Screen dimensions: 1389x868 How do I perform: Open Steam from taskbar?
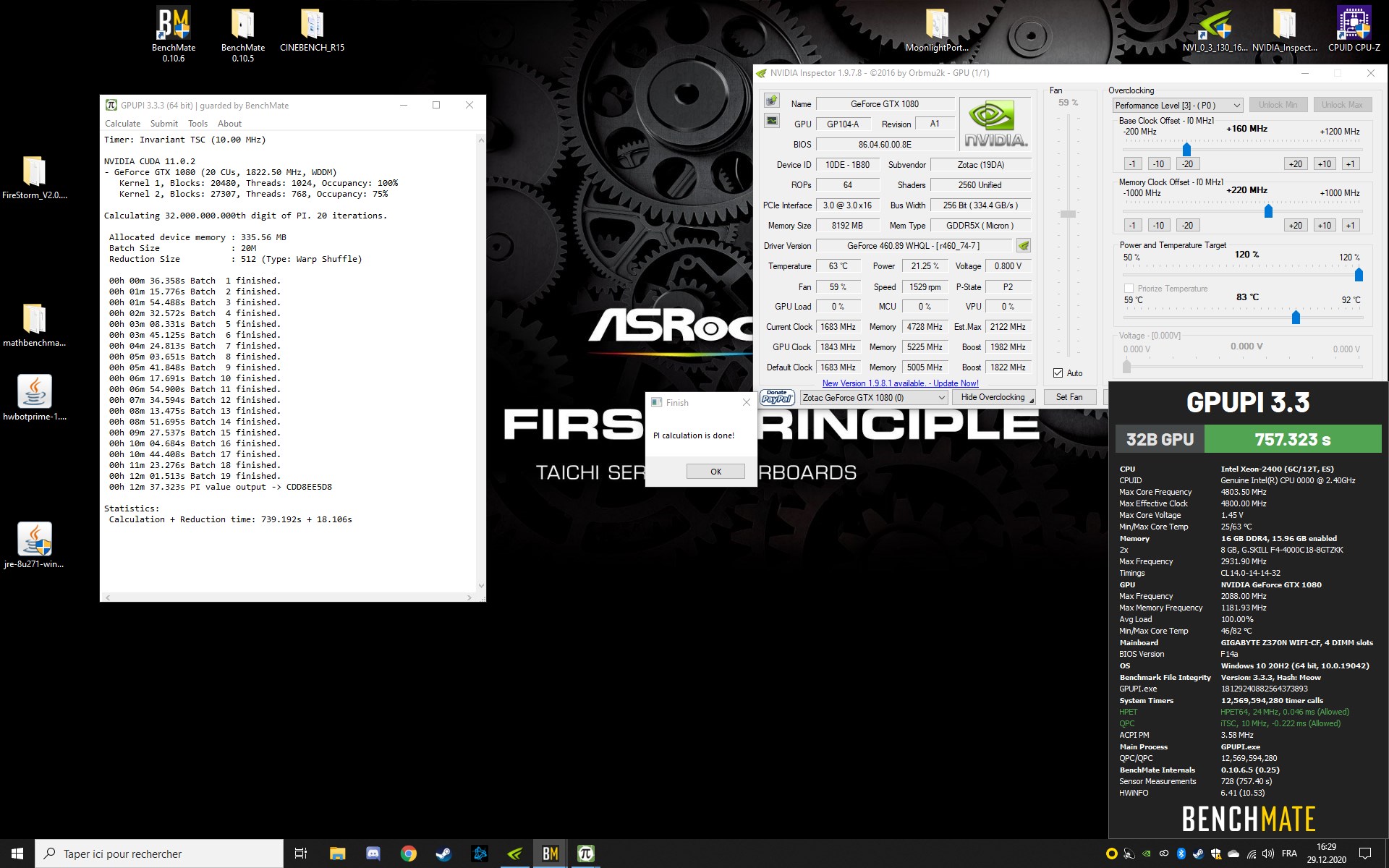pyautogui.click(x=444, y=854)
